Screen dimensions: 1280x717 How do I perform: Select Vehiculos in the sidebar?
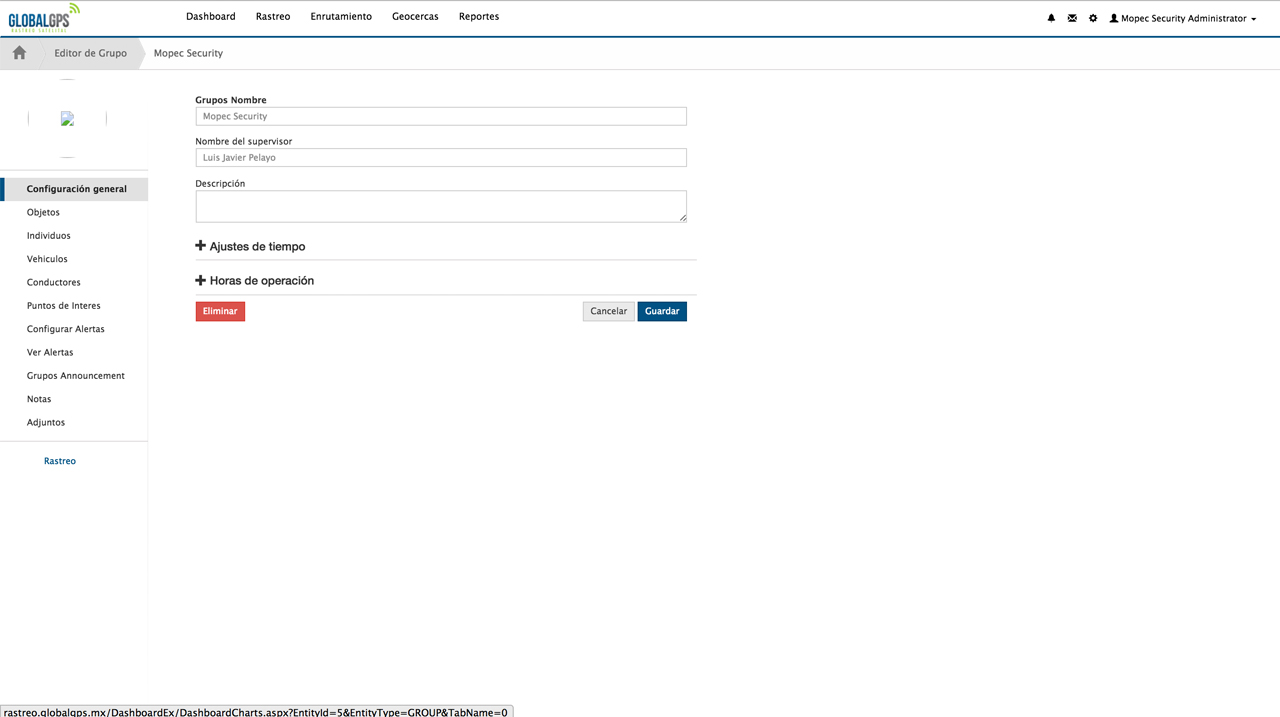pos(47,259)
